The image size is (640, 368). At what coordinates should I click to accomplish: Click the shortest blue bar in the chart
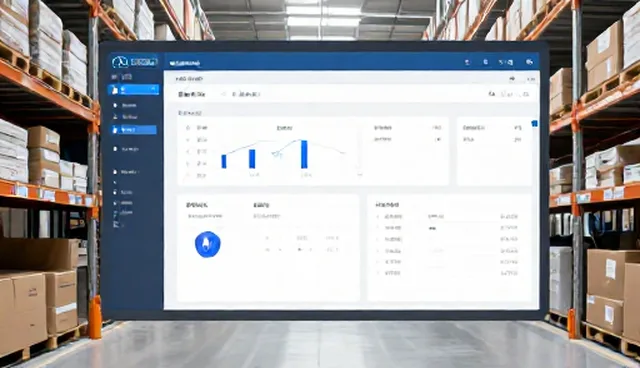[x=224, y=162]
